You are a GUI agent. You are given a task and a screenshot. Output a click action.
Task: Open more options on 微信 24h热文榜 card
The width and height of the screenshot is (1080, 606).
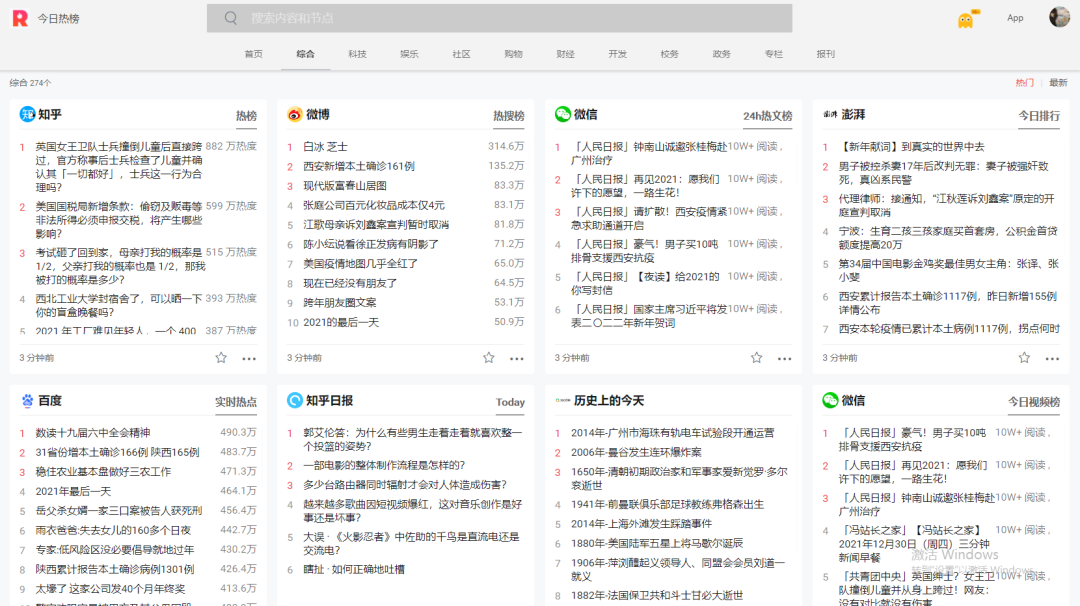point(785,358)
